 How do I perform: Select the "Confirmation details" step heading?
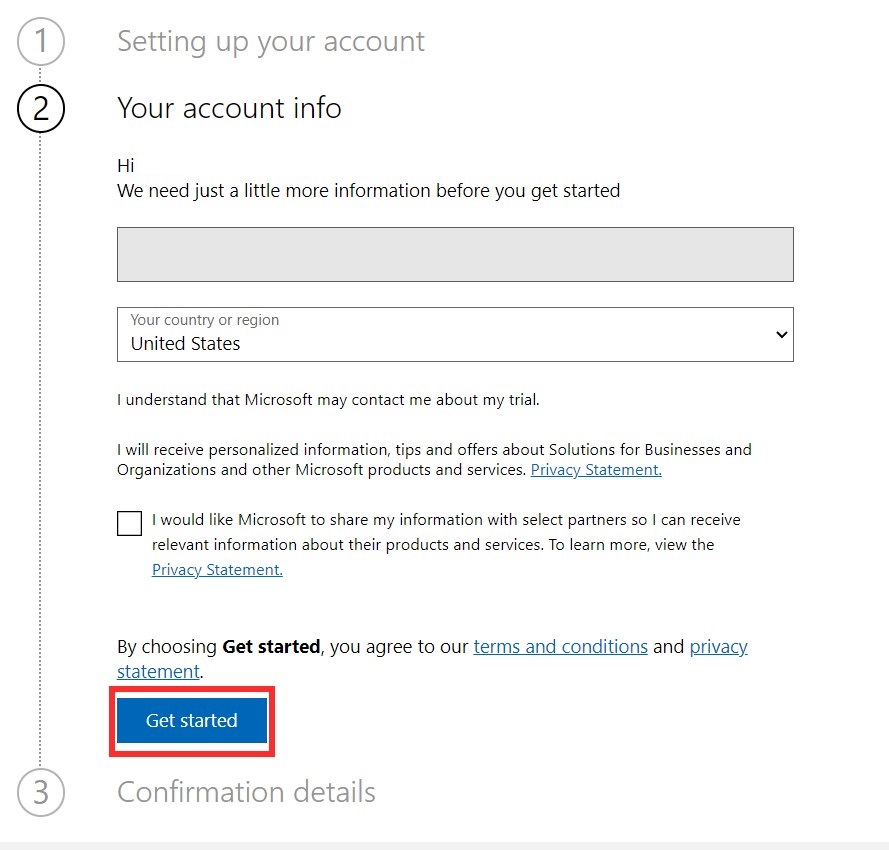246,792
